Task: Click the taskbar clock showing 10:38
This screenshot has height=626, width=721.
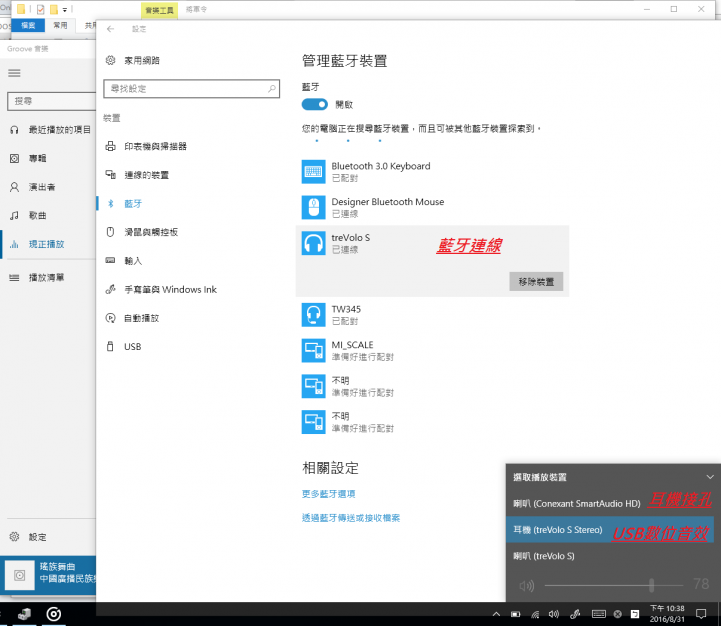Action: tap(667, 614)
